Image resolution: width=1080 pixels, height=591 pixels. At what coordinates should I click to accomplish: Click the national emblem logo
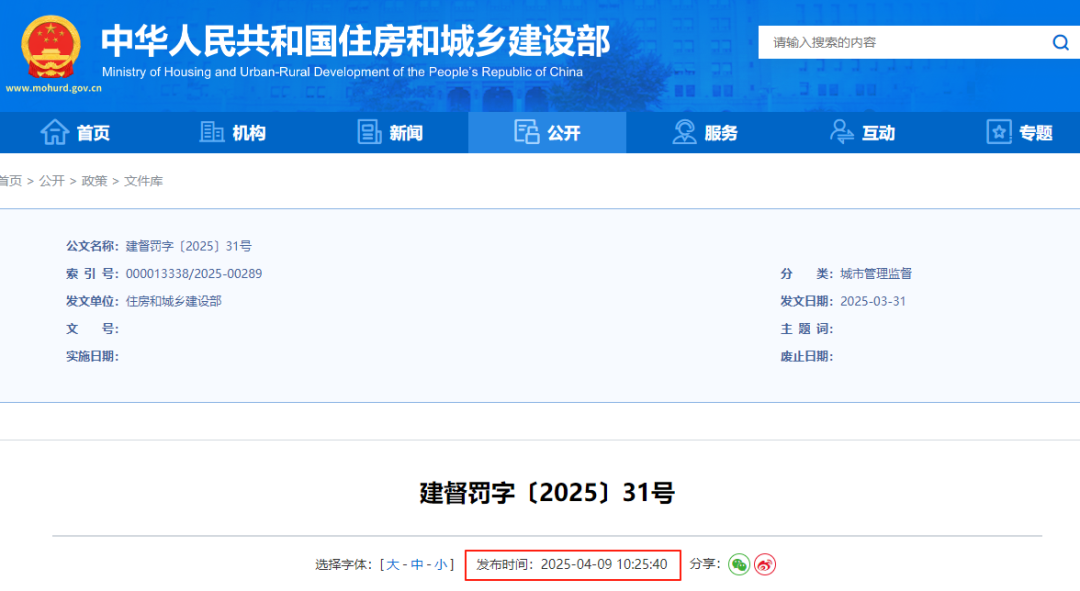(53, 46)
